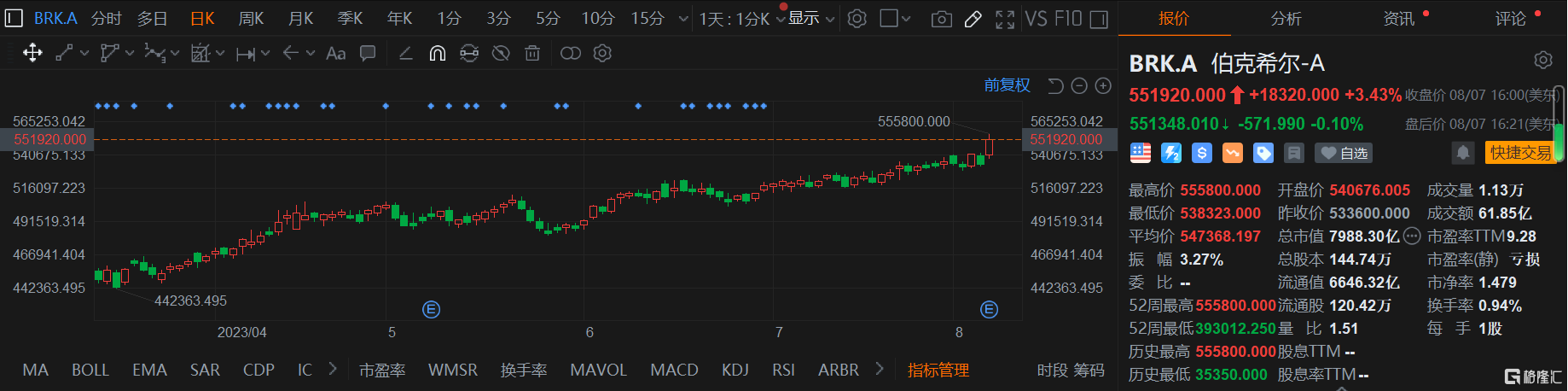The width and height of the screenshot is (1568, 391).
Task: Select the crosshair move cursor tool
Action: click(x=32, y=54)
